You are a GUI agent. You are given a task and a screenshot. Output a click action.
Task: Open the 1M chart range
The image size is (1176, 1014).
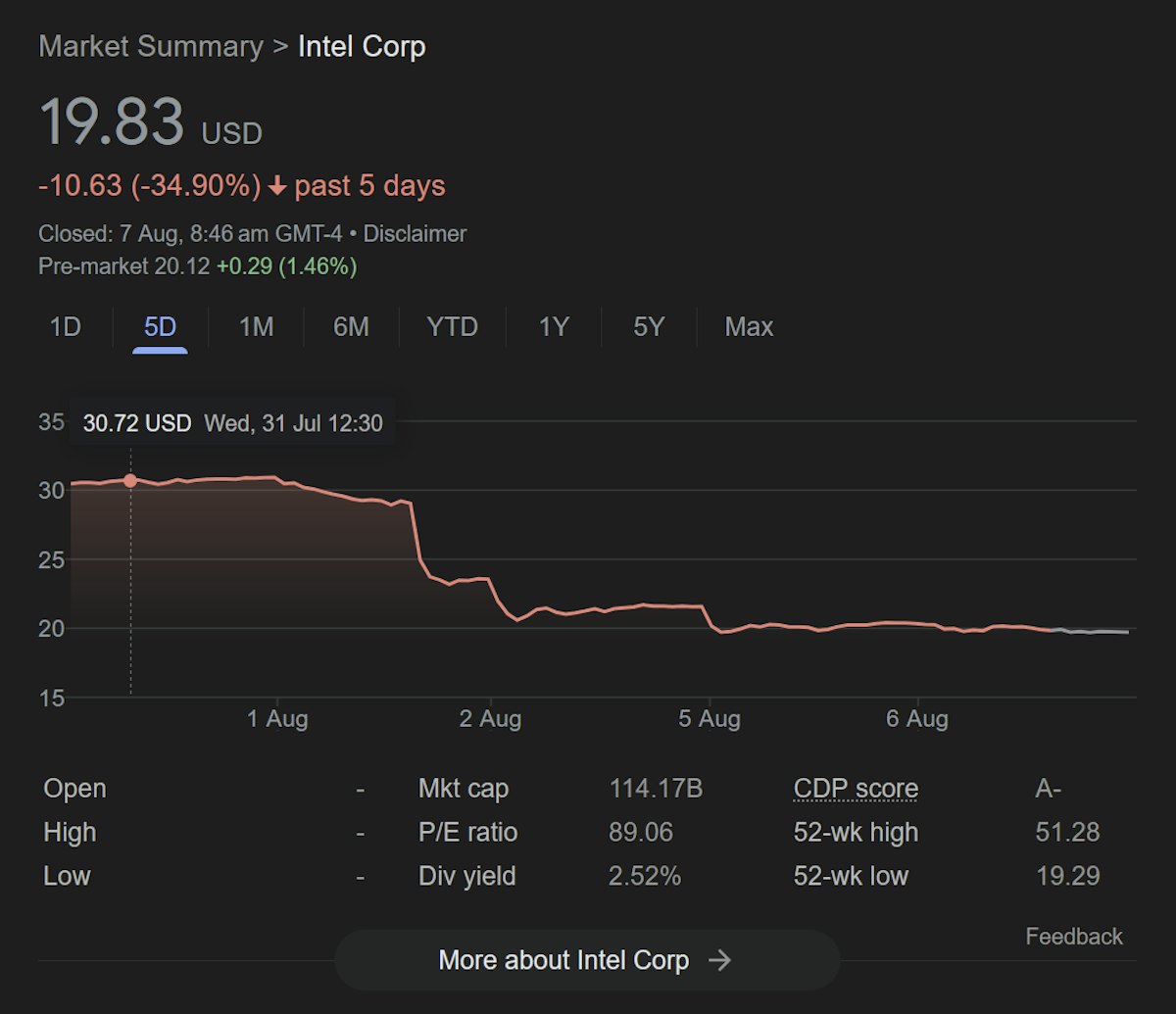(256, 327)
